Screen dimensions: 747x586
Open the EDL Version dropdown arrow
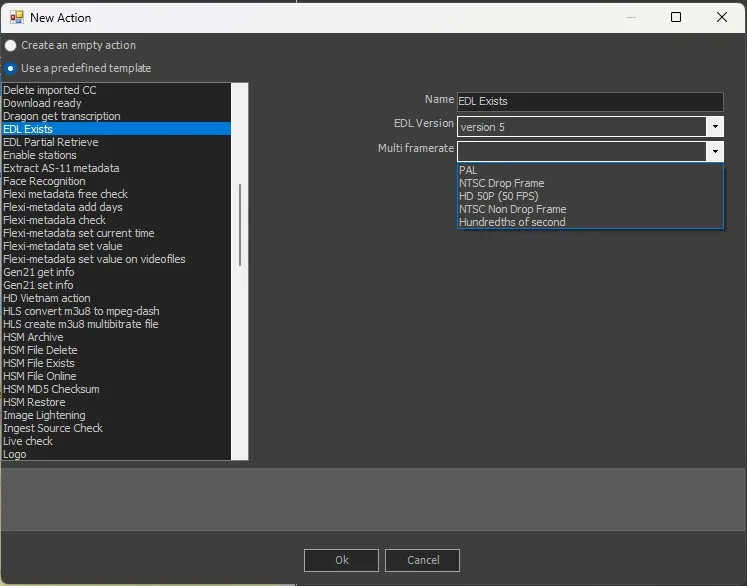(714, 127)
